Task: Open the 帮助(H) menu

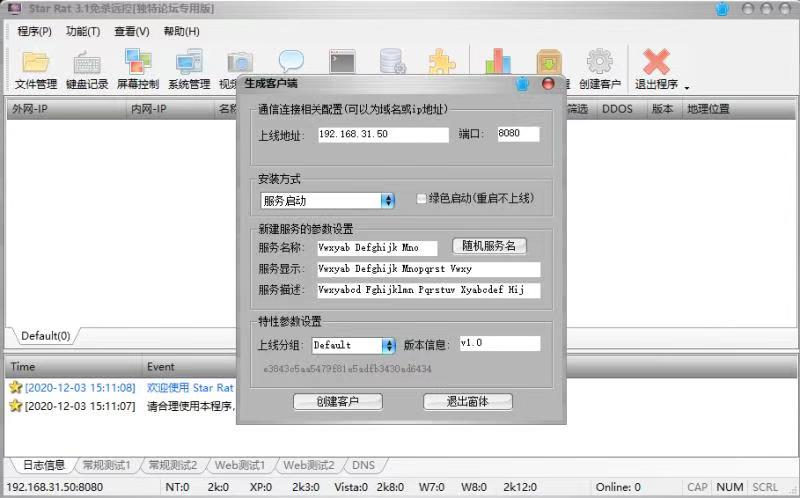Action: (x=181, y=31)
